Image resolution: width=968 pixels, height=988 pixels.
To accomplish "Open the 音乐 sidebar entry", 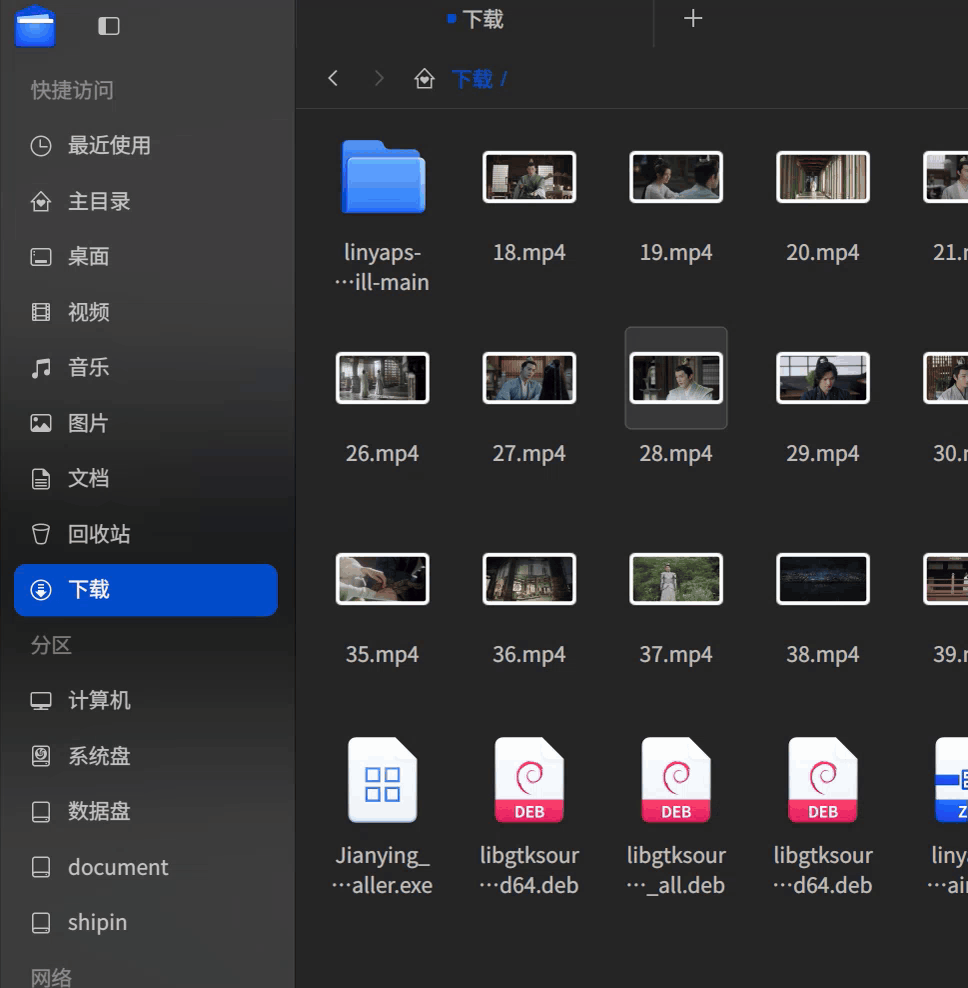I will point(88,368).
